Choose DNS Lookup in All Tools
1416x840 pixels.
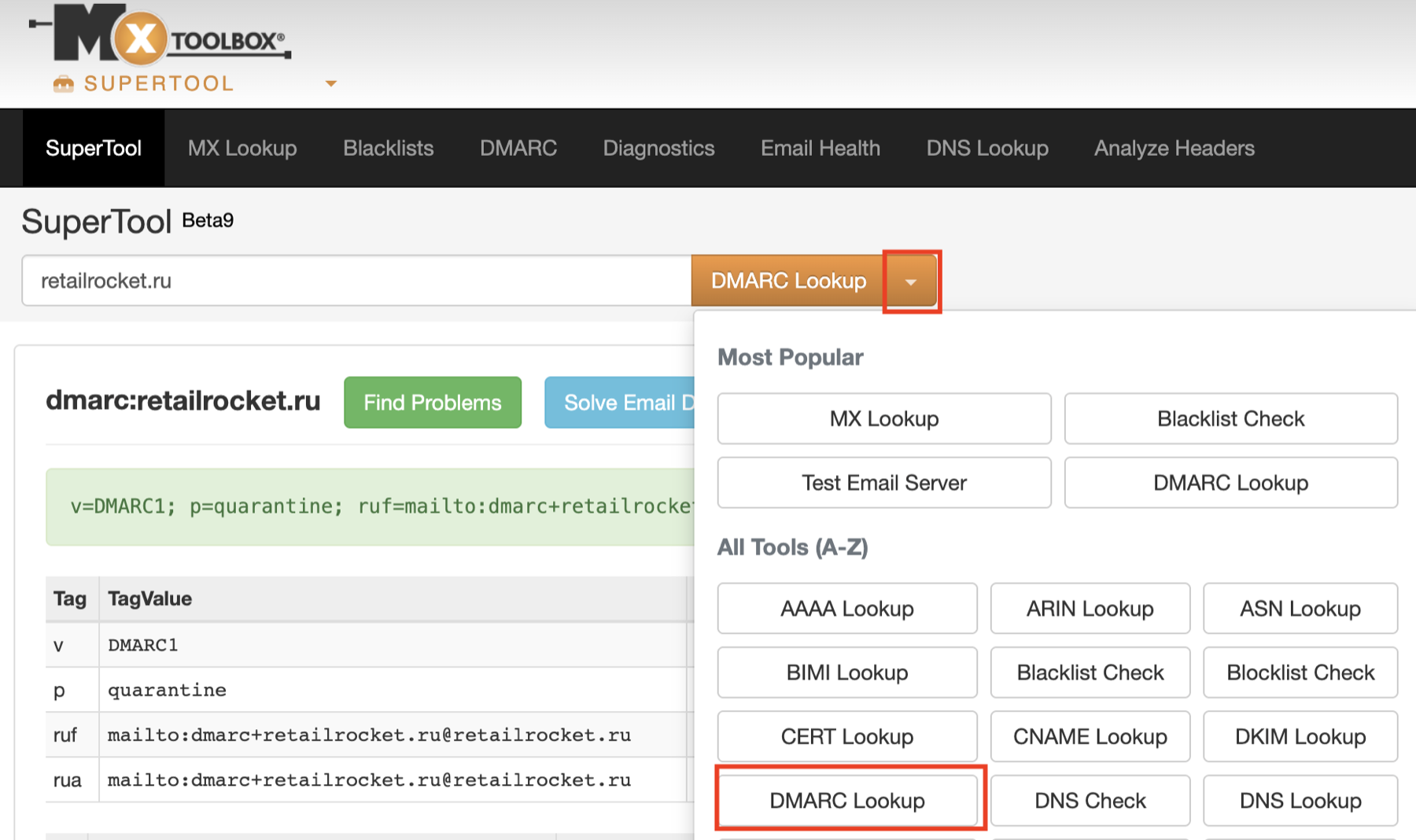click(1300, 801)
